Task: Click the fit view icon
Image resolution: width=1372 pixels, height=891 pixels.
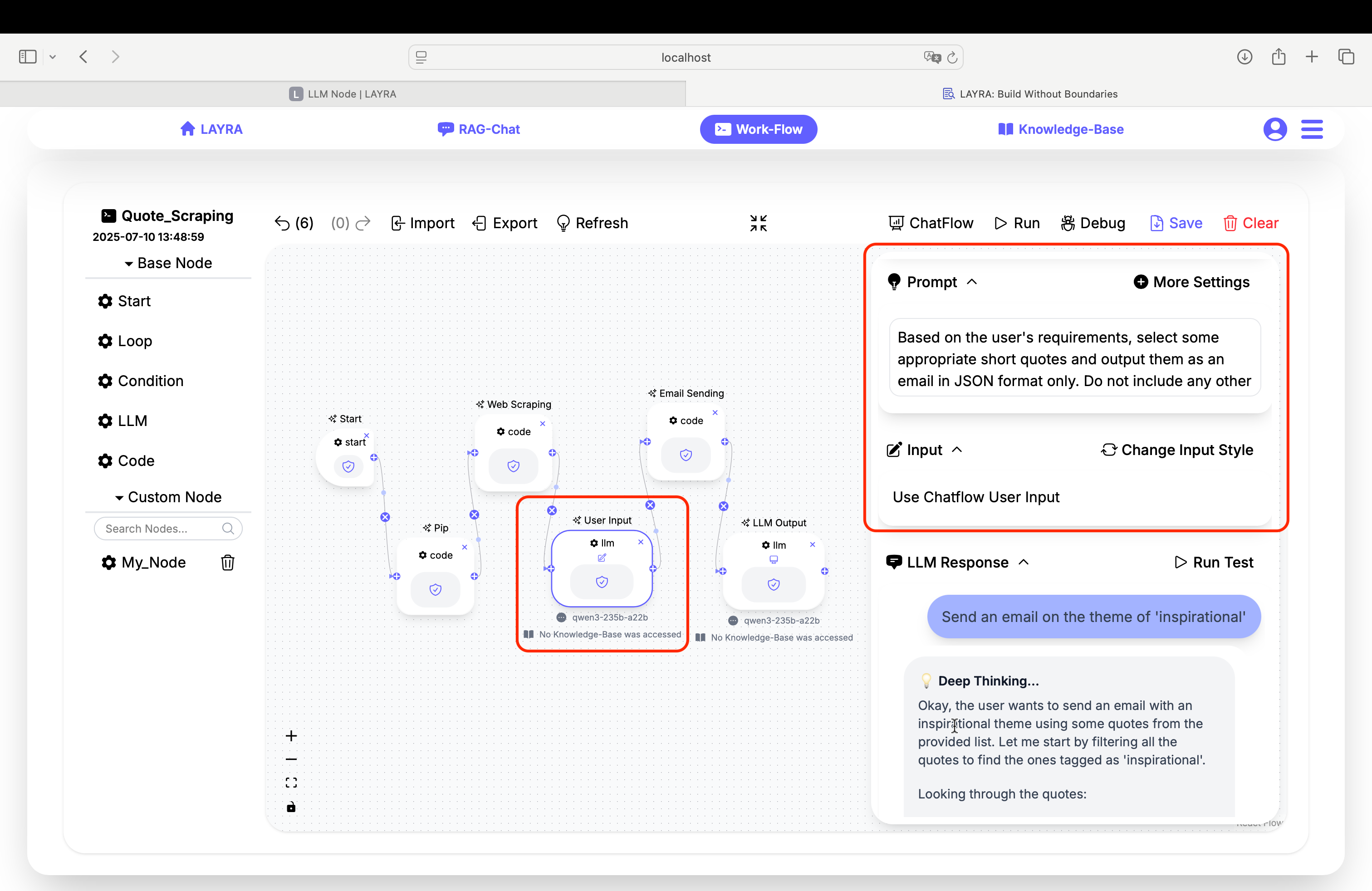Action: (291, 783)
